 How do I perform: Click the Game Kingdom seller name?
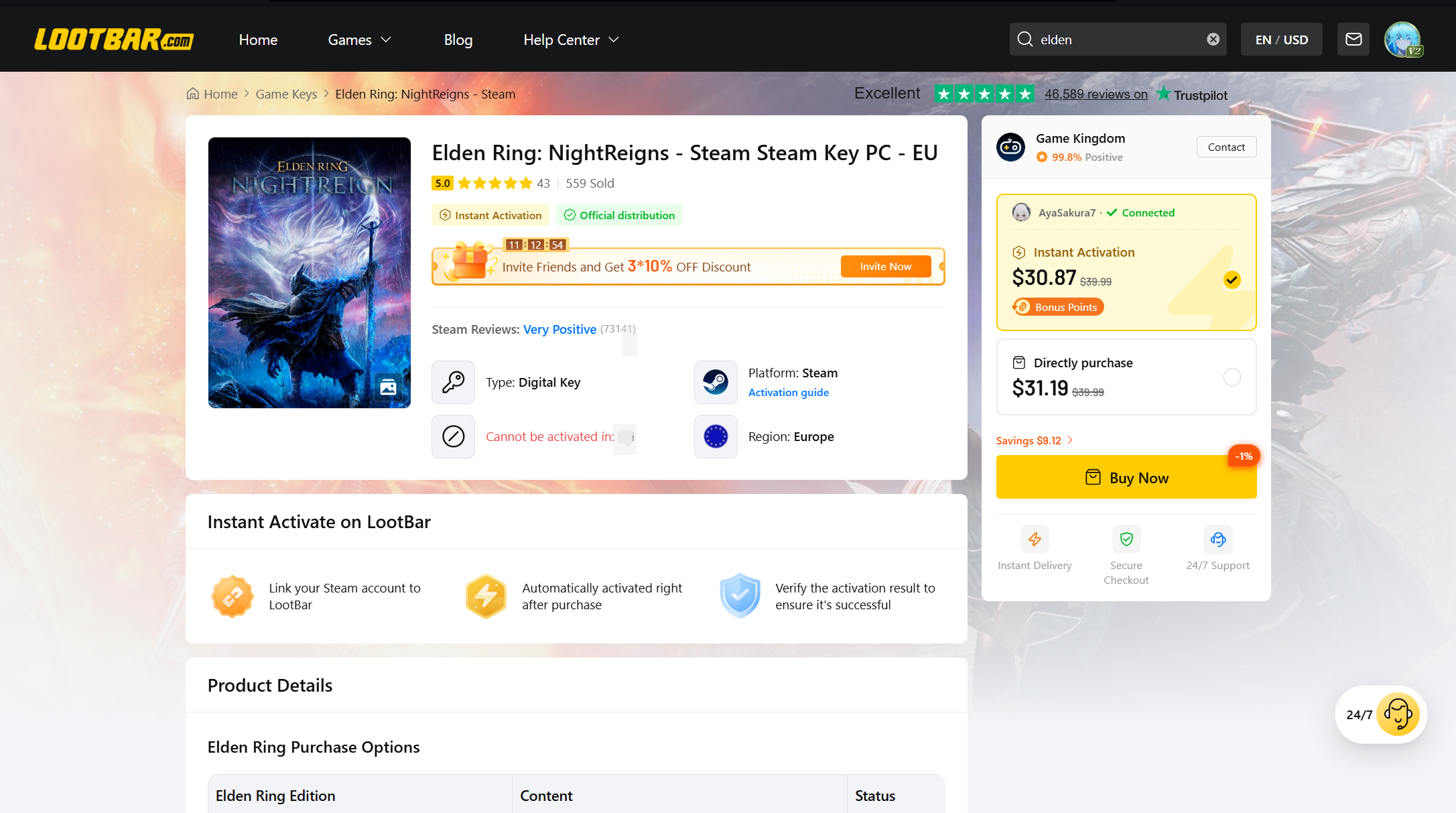coord(1080,138)
